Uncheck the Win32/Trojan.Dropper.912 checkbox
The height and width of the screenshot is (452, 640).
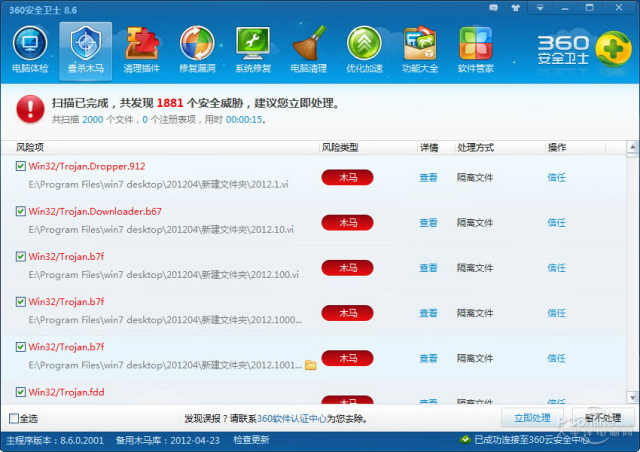pos(21,166)
